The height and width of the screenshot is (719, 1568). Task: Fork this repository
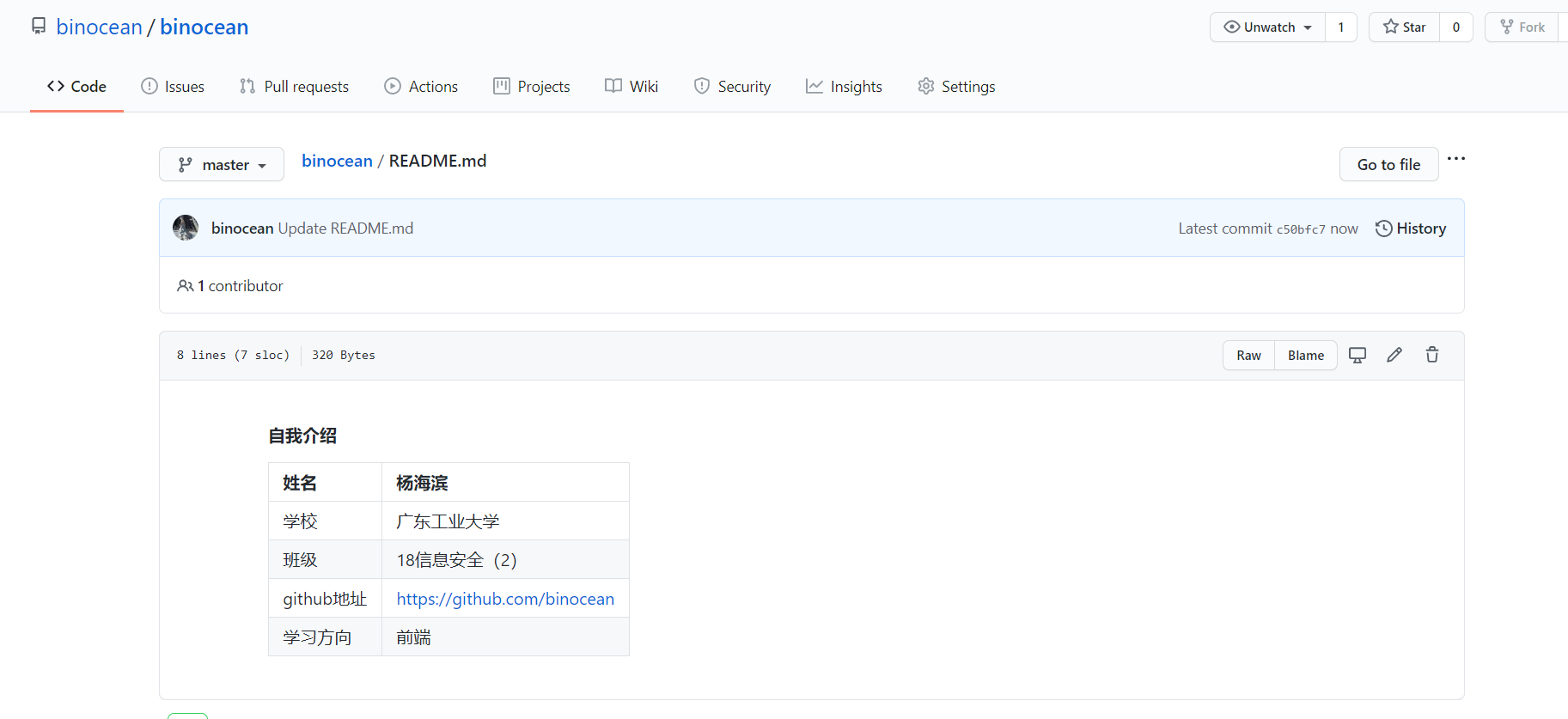(x=1522, y=27)
